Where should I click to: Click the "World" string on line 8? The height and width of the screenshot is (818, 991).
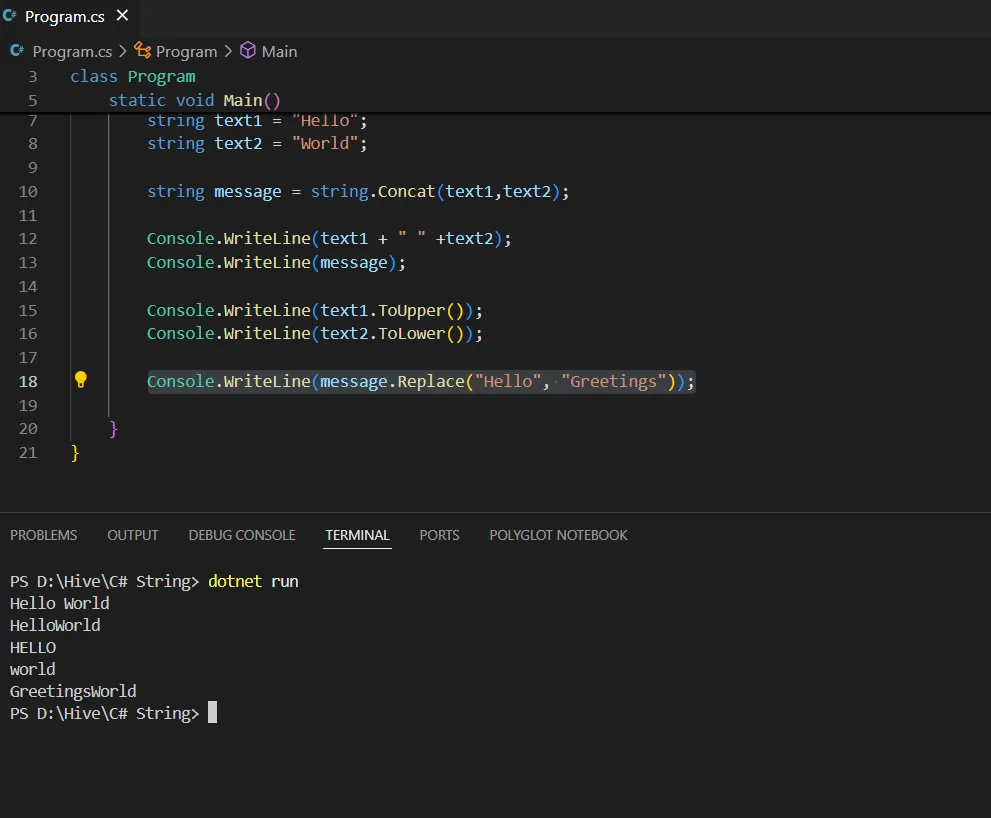(x=325, y=143)
